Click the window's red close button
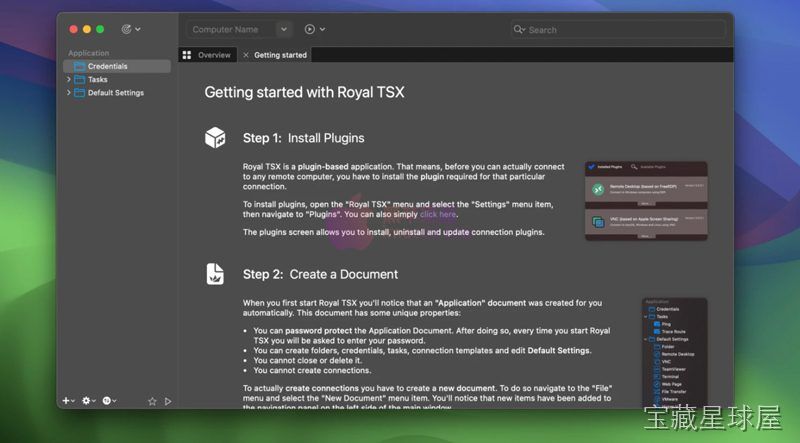 coord(73,29)
